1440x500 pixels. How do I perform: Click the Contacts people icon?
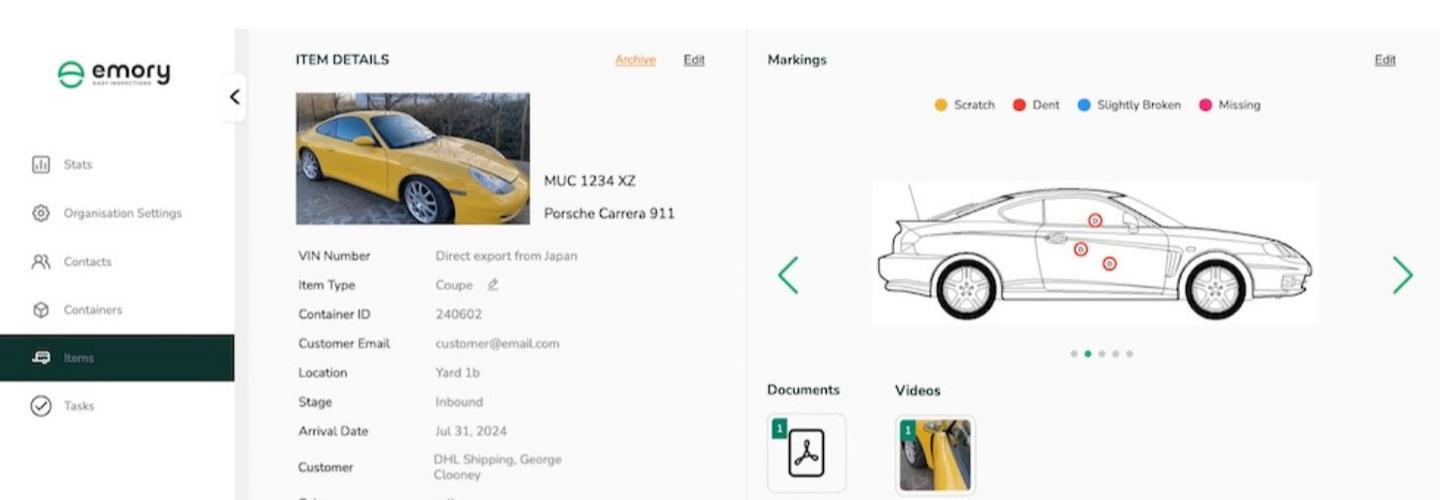click(41, 262)
